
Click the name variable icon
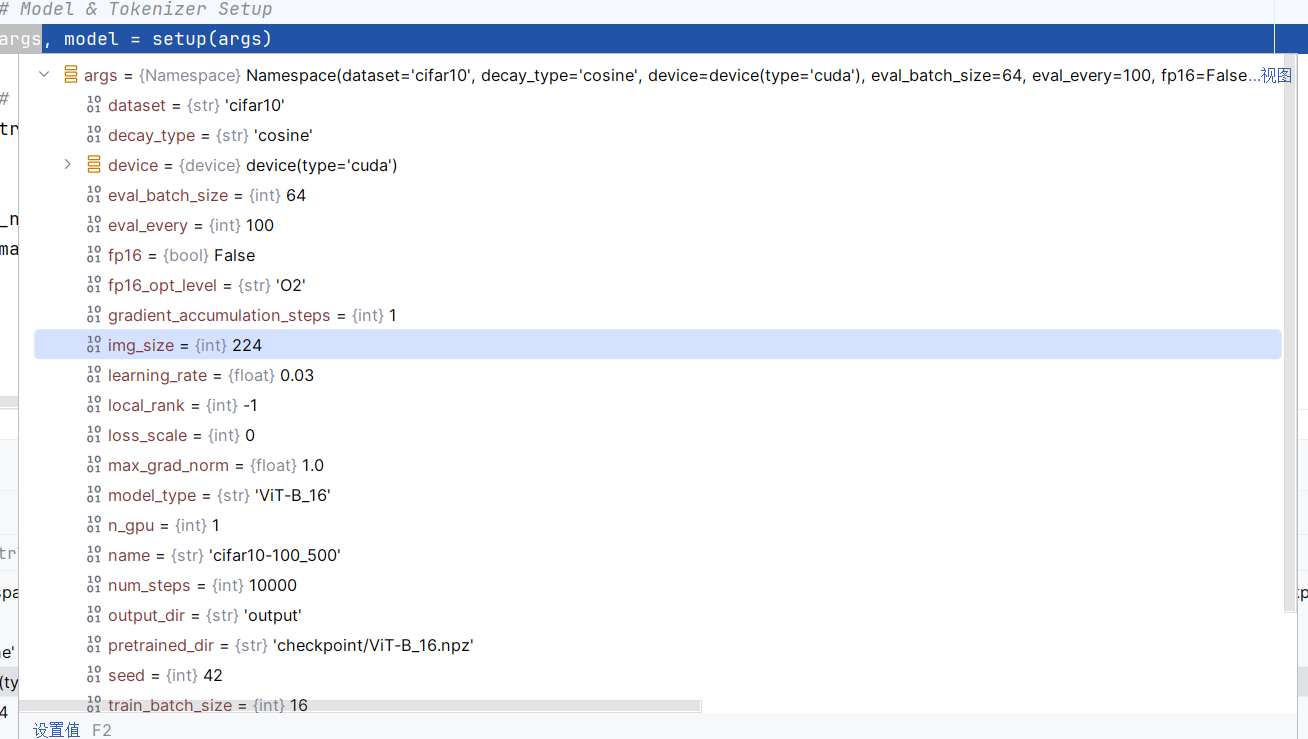(94, 555)
